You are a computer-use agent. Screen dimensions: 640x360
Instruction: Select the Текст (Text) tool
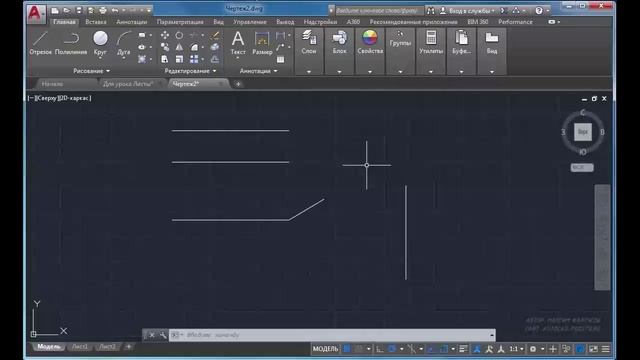tap(238, 43)
